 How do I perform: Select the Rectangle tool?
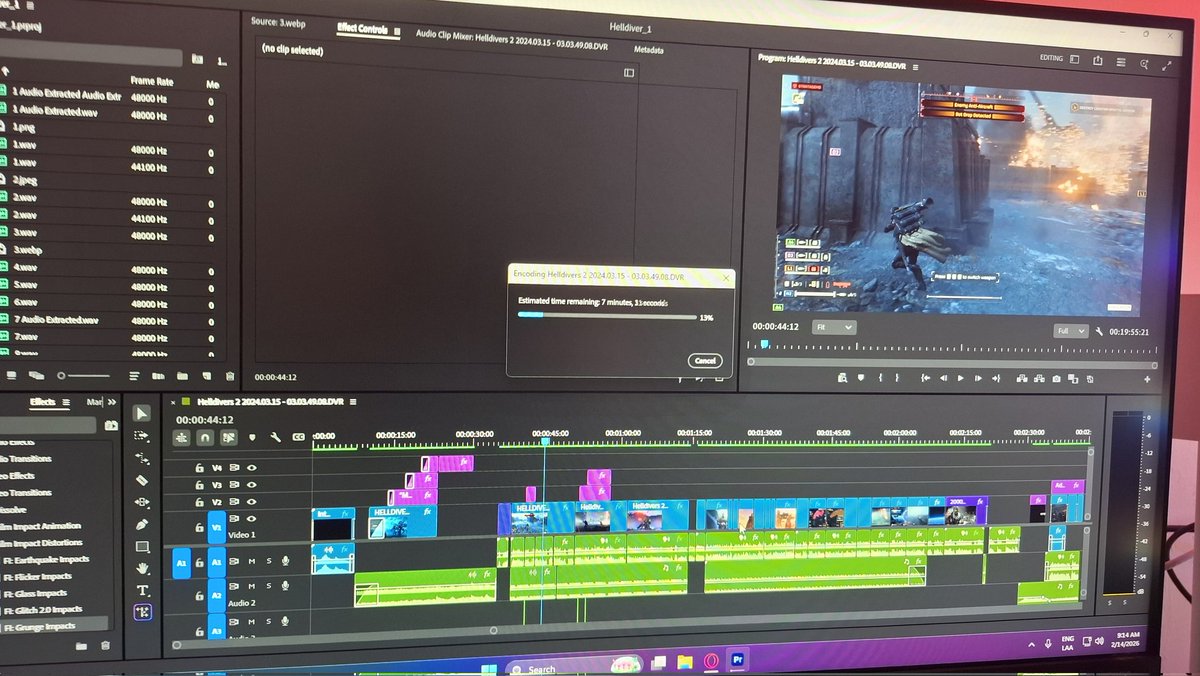pyautogui.click(x=142, y=546)
